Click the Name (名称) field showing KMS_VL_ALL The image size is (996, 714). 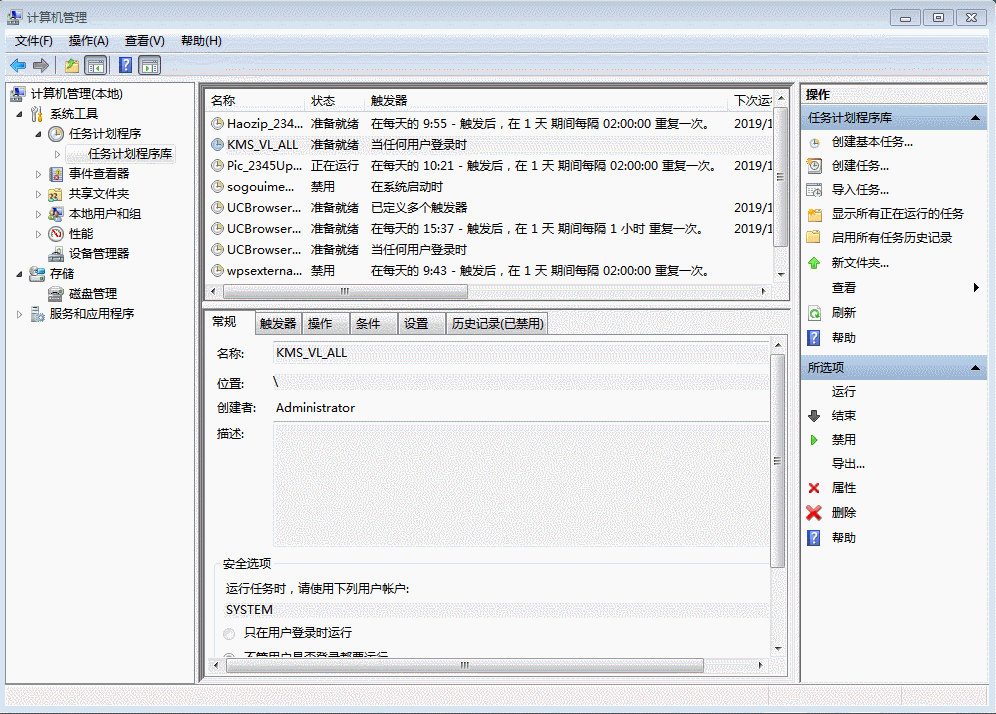521,353
